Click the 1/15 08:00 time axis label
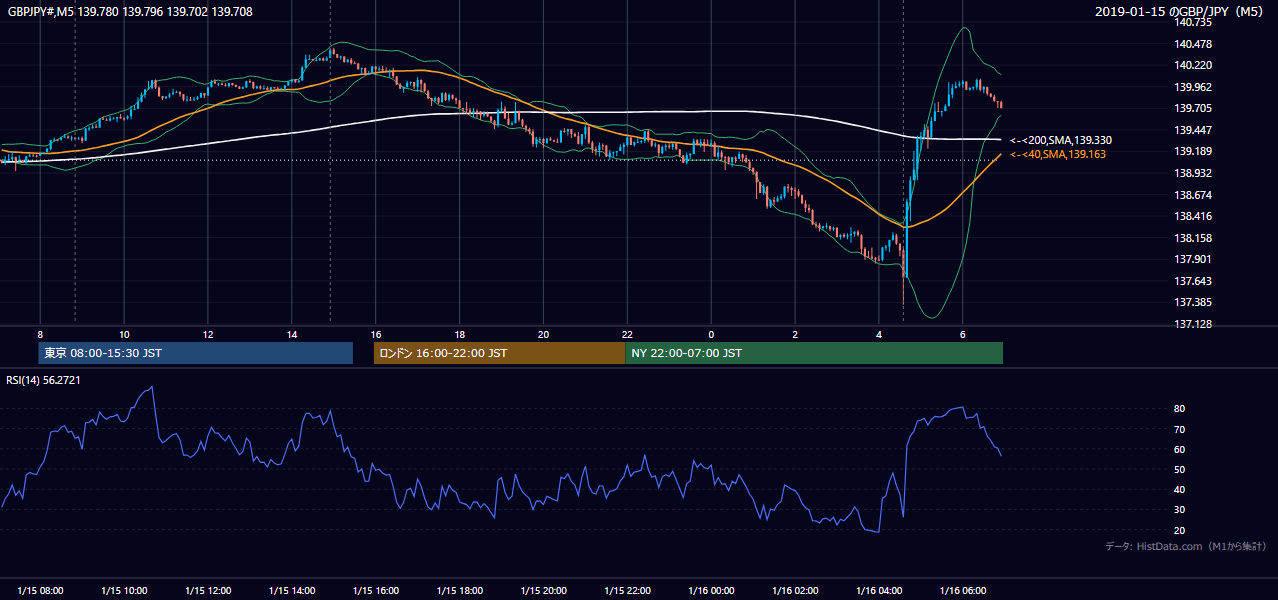The width and height of the screenshot is (1278, 600). pyautogui.click(x=40, y=591)
